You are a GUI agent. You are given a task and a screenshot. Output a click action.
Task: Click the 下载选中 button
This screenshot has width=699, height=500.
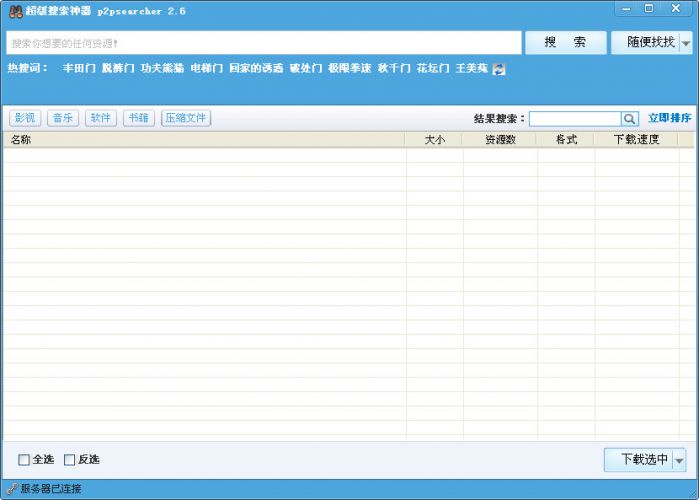[639, 460]
